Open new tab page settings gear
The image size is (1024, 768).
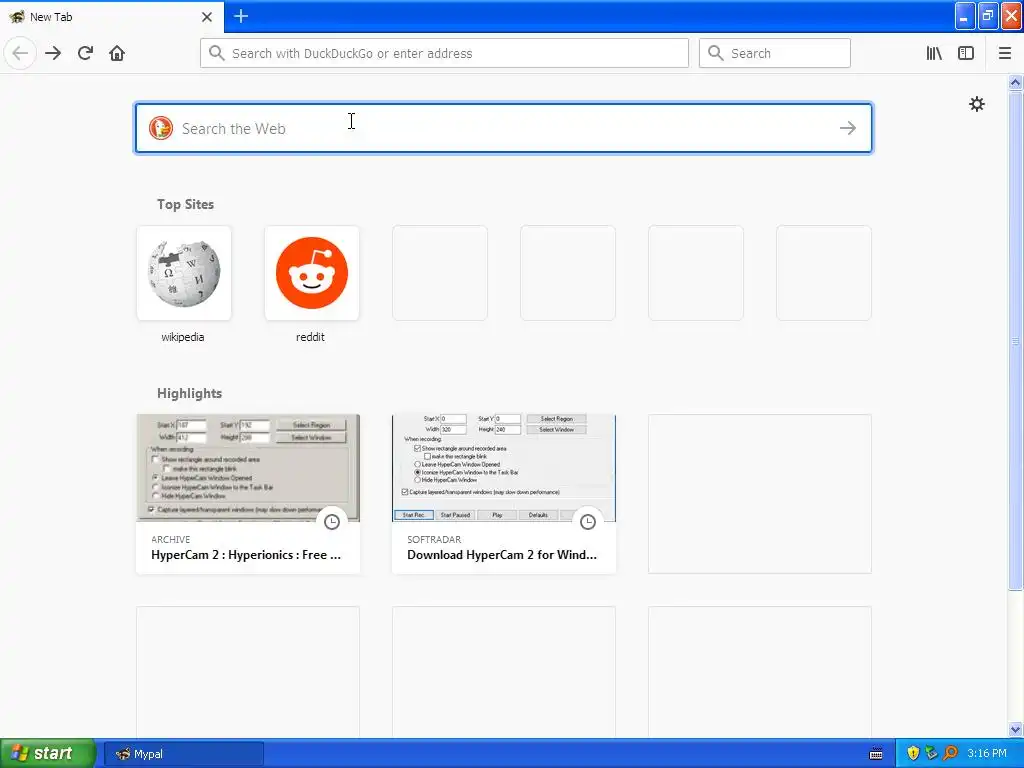(x=976, y=104)
